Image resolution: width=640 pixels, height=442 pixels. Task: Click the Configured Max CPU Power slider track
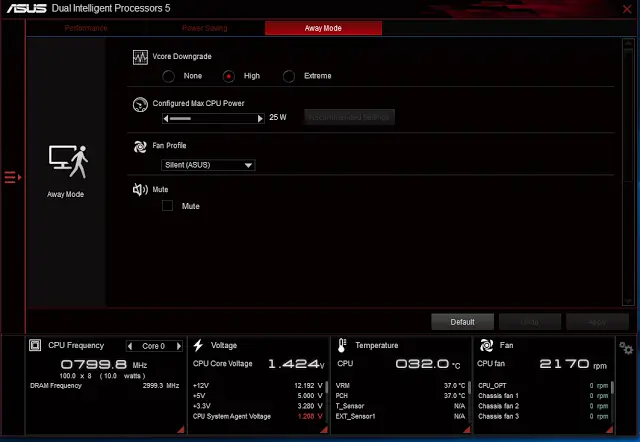pyautogui.click(x=213, y=119)
